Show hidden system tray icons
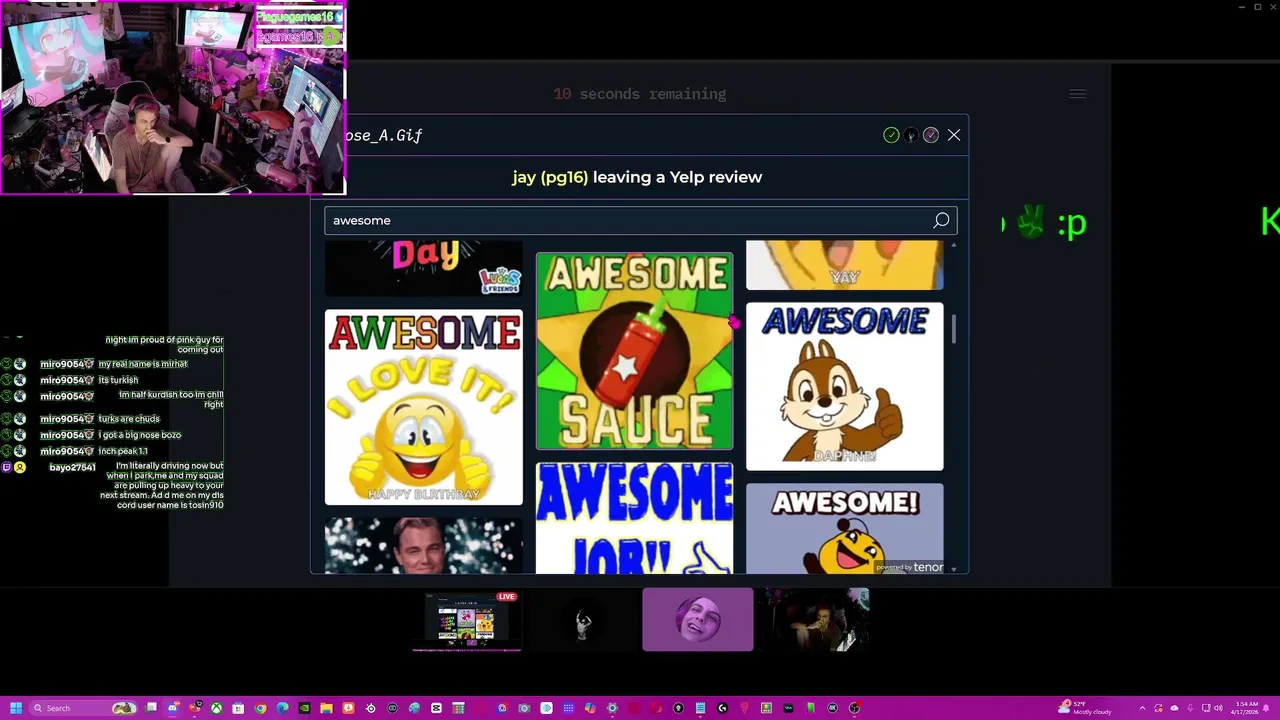The width and height of the screenshot is (1280, 720). coord(1142,708)
